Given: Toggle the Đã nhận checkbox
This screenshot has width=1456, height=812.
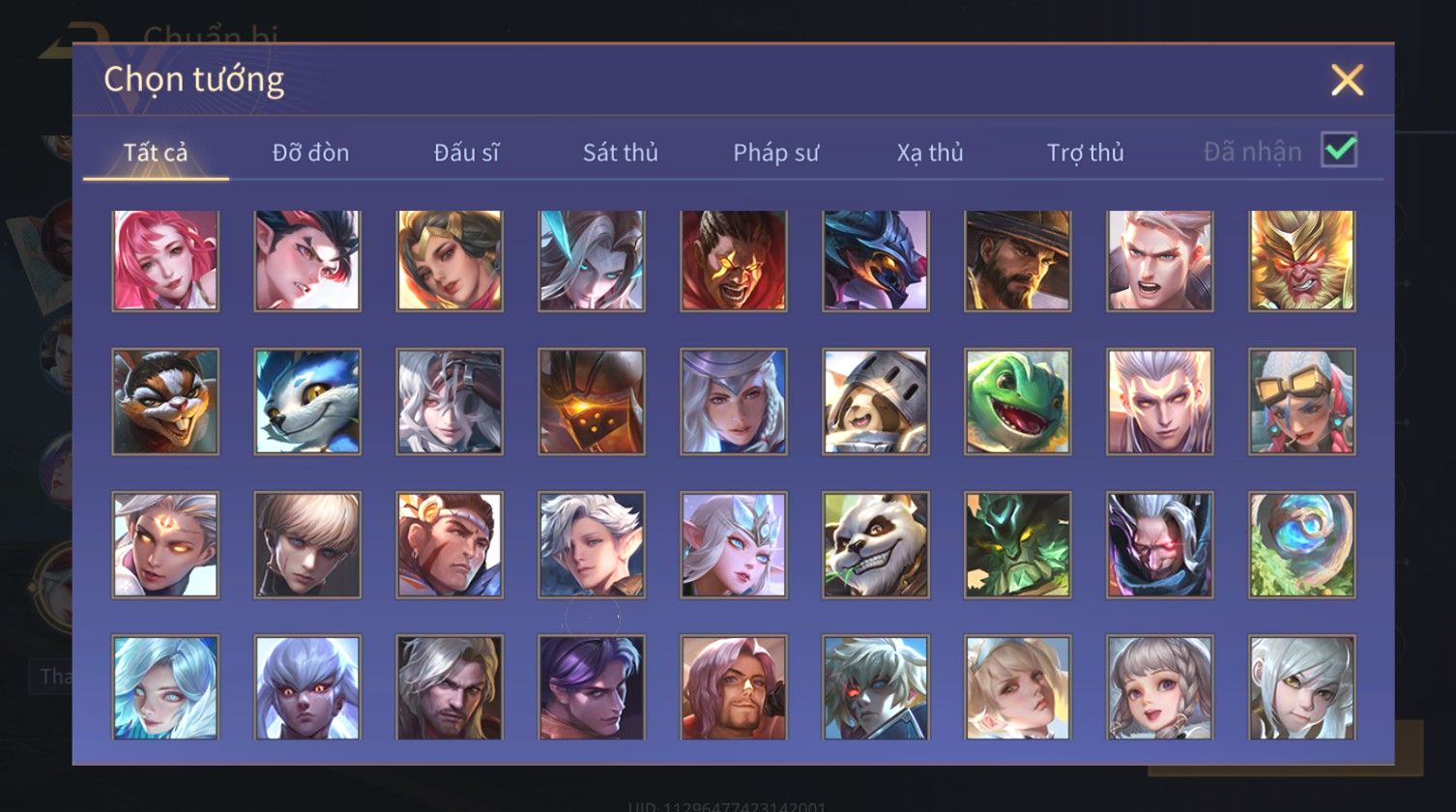Looking at the screenshot, I should coord(1339,150).
